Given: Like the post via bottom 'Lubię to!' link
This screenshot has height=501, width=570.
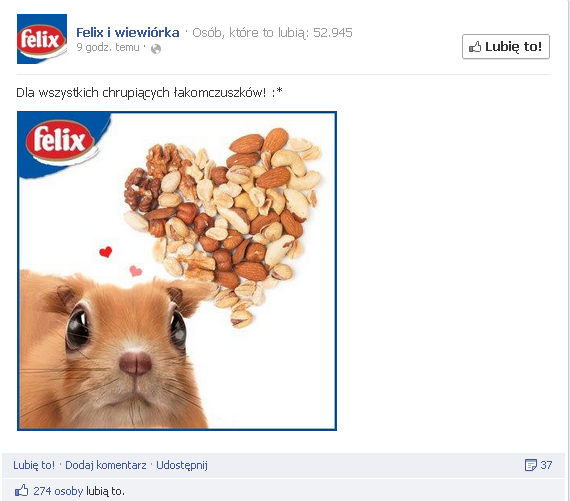Looking at the screenshot, I should point(34,465).
